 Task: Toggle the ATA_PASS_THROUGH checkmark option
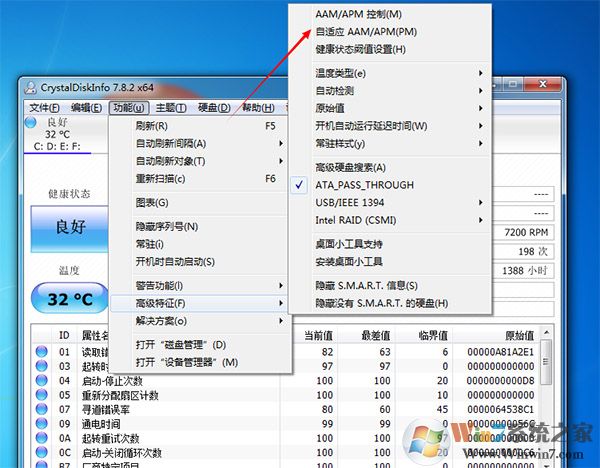(390, 185)
